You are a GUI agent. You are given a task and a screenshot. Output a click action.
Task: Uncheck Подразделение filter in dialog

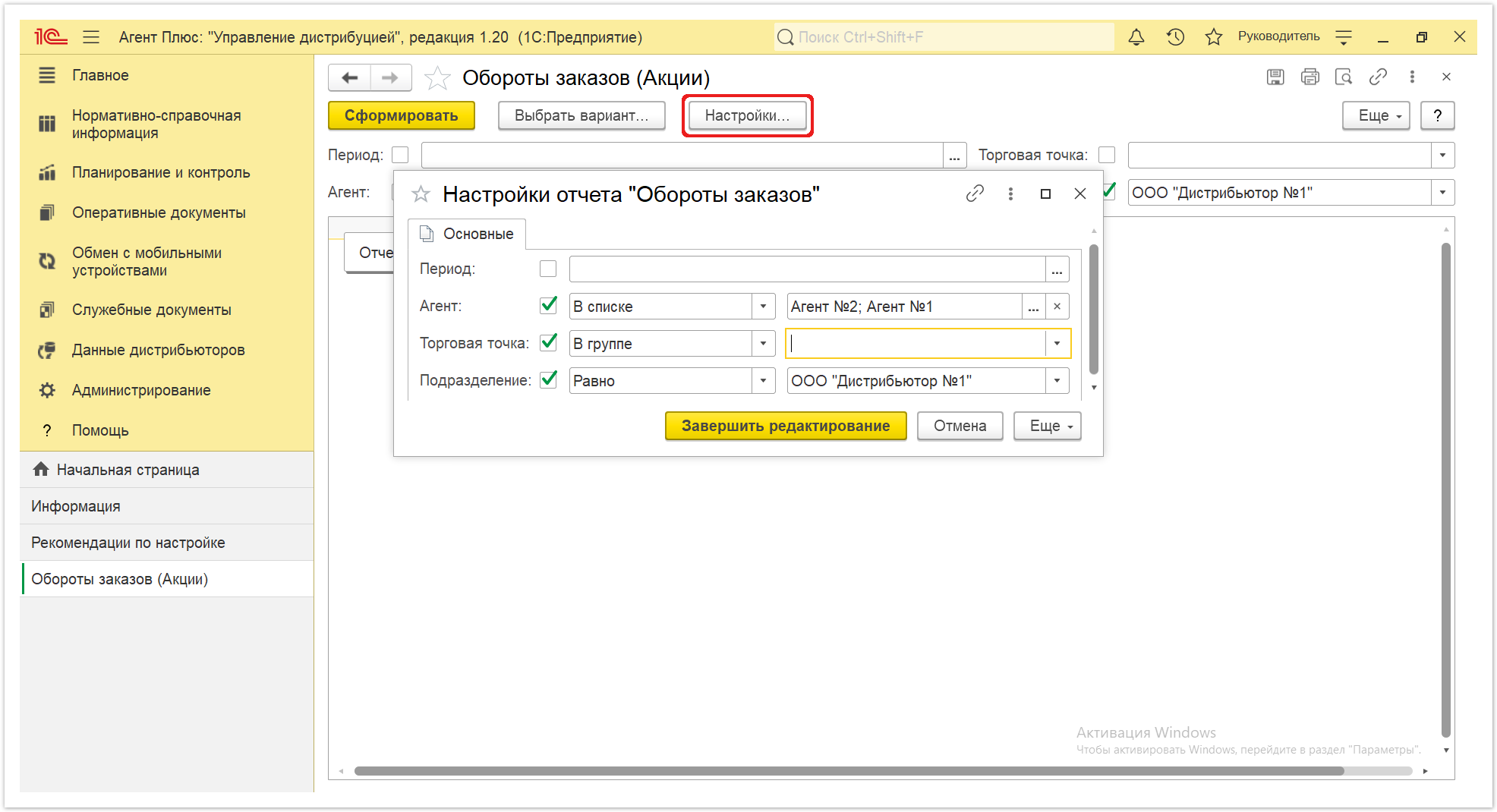(x=548, y=379)
